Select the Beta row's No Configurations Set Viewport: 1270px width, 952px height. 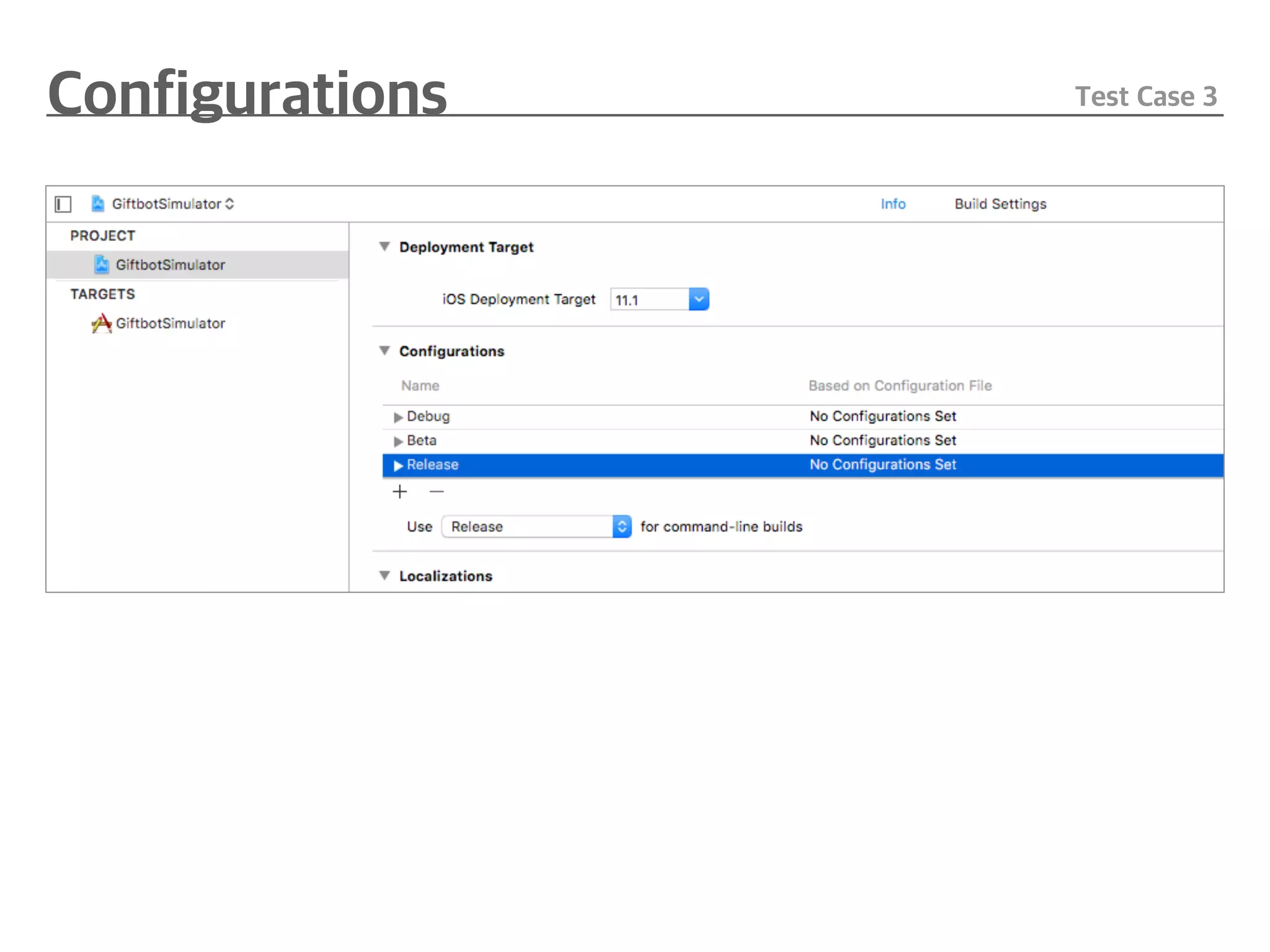click(x=882, y=441)
